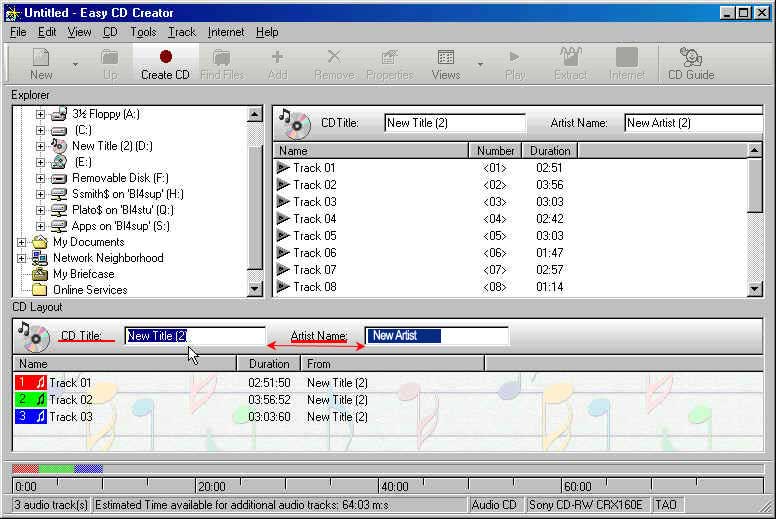
Task: Expand the (E:) drive node
Action: tap(40, 162)
